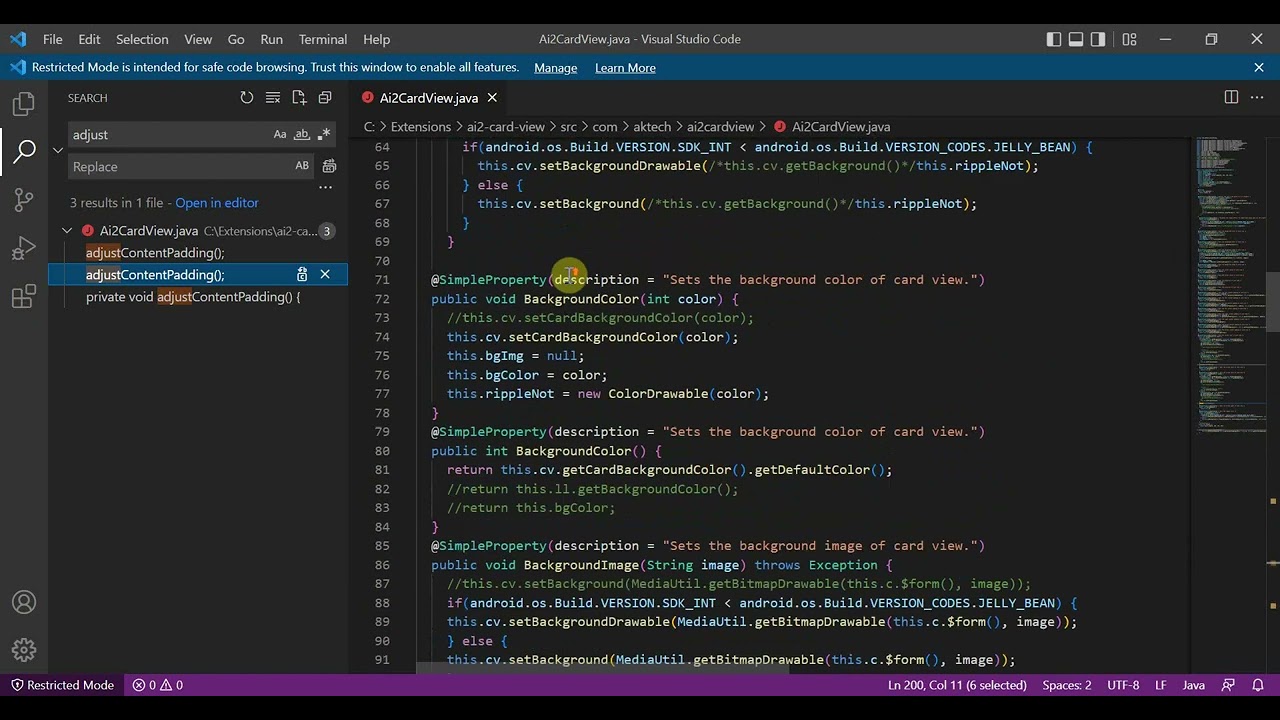This screenshot has height=720, width=1280.
Task: Replace the selected adjustContentPadding match
Action: (x=302, y=274)
